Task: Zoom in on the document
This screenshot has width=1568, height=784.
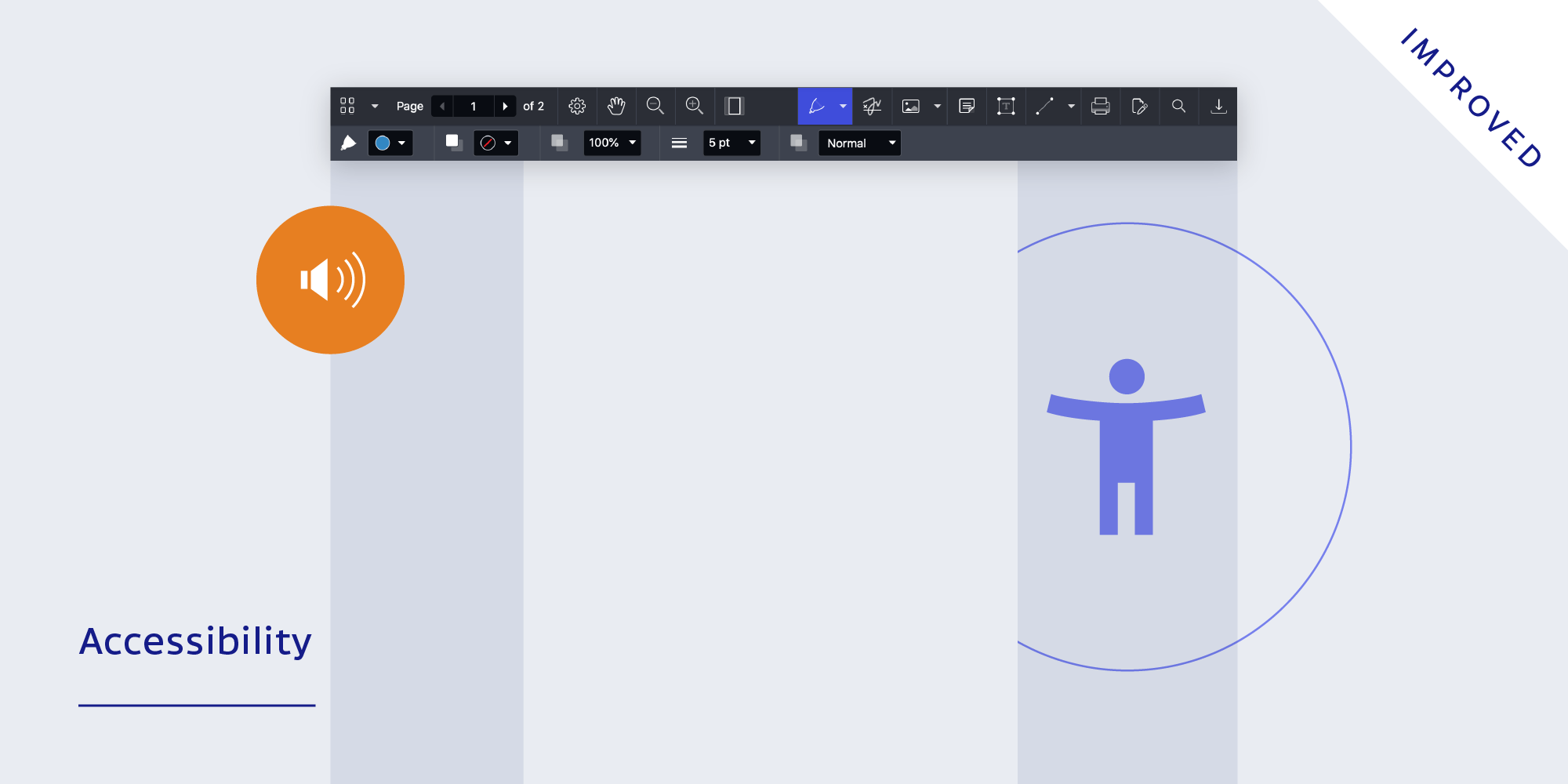Action: (x=695, y=106)
